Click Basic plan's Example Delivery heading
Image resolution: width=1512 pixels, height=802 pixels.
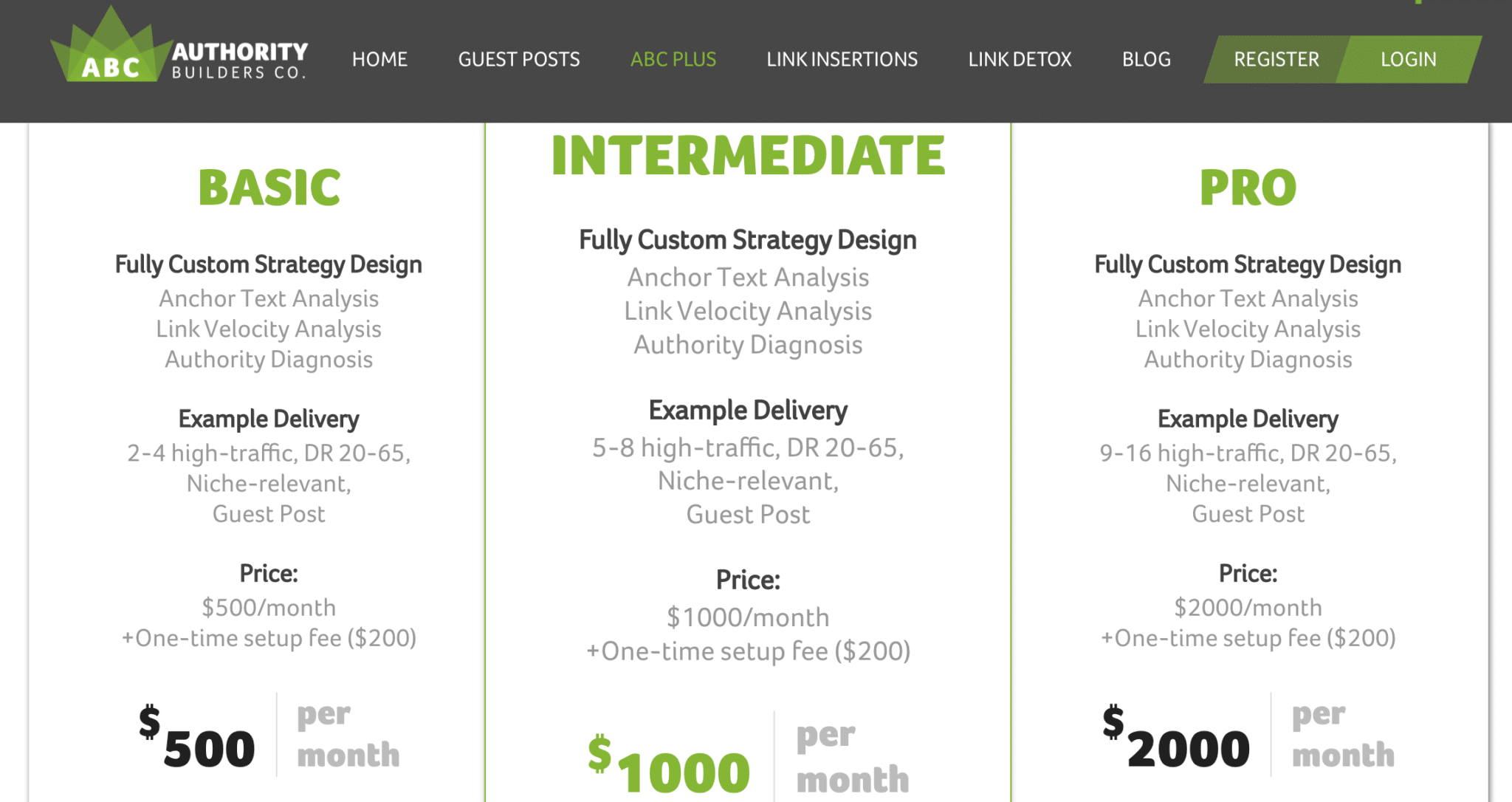tap(269, 419)
